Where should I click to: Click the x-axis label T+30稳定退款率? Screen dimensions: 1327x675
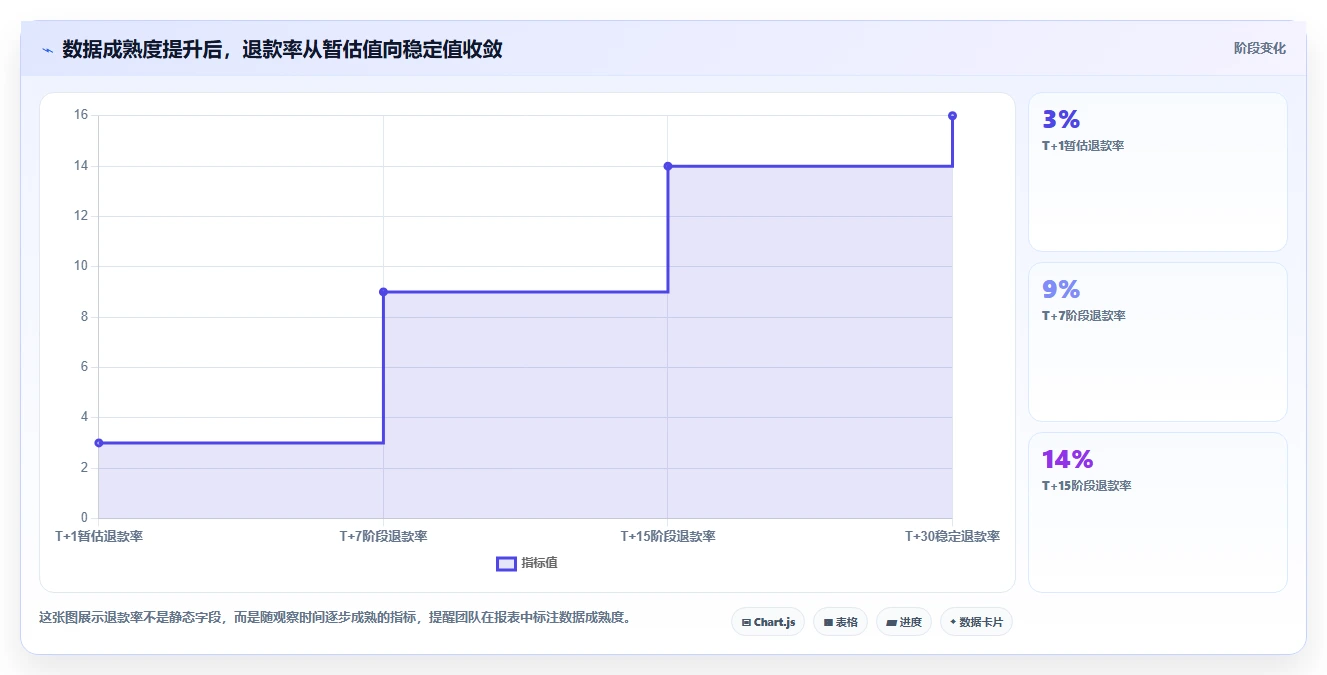pos(952,536)
